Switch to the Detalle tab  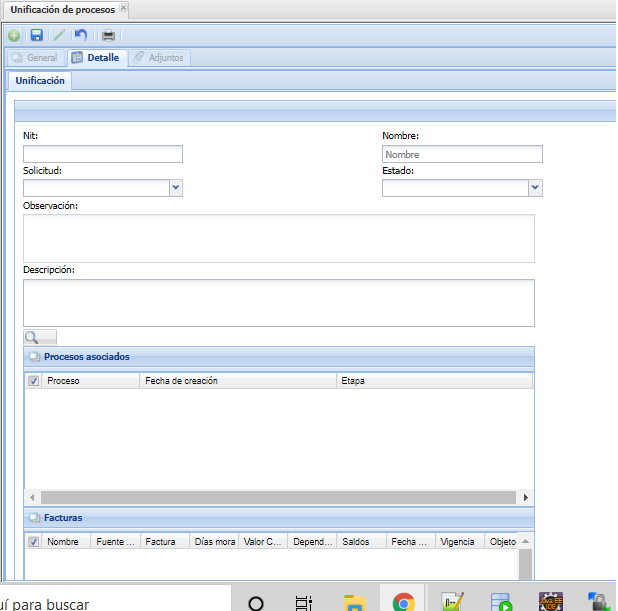tap(95, 58)
